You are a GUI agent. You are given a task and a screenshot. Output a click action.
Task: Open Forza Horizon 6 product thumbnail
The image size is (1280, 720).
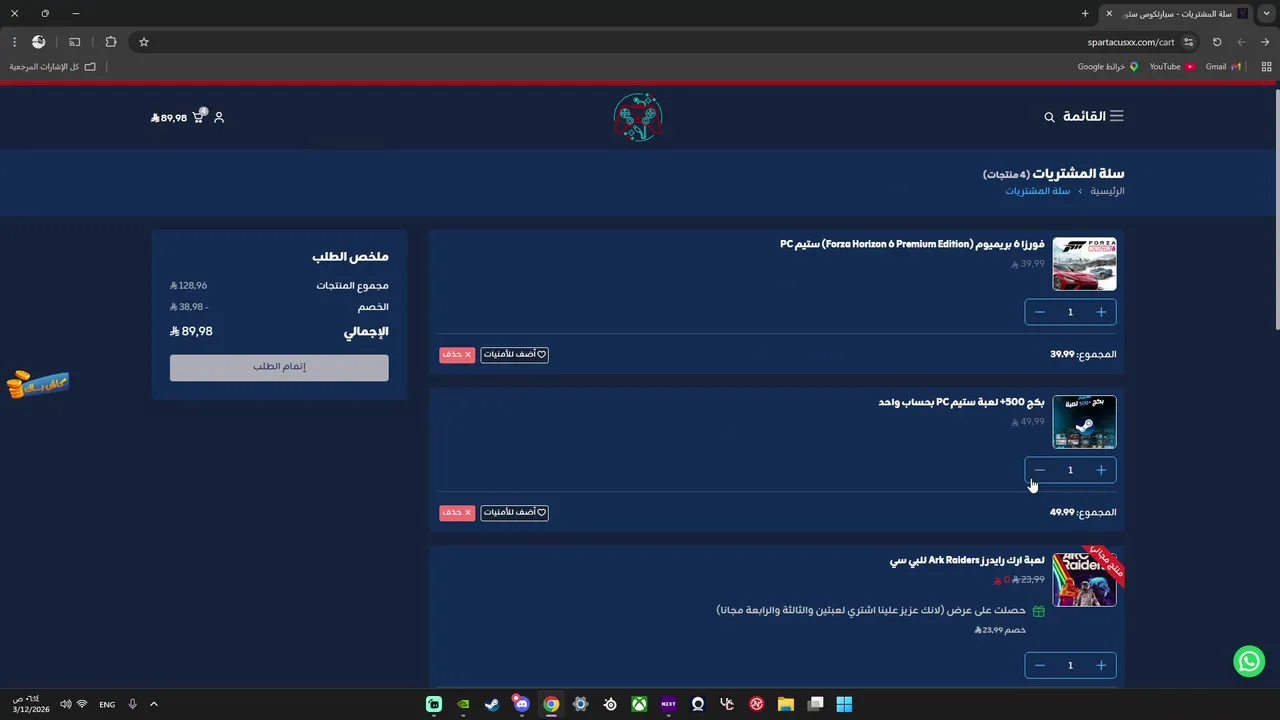pyautogui.click(x=1084, y=264)
